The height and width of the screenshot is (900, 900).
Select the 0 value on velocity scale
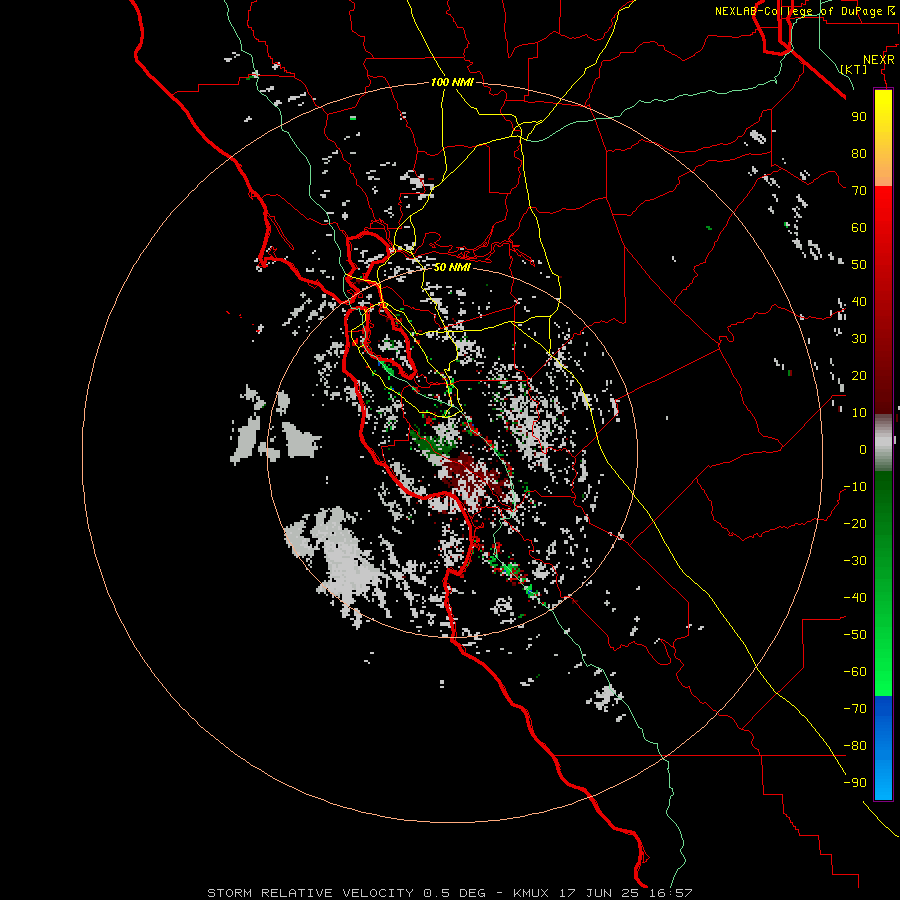(863, 450)
